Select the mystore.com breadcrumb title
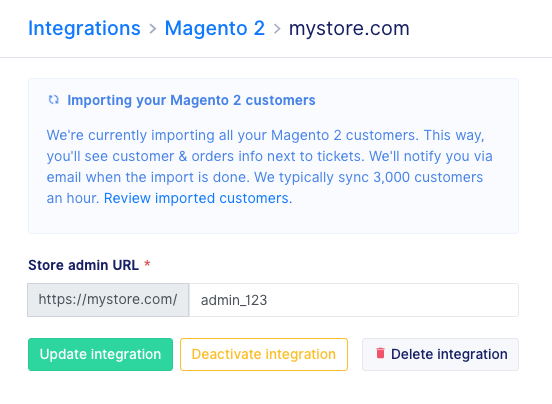 tap(349, 29)
